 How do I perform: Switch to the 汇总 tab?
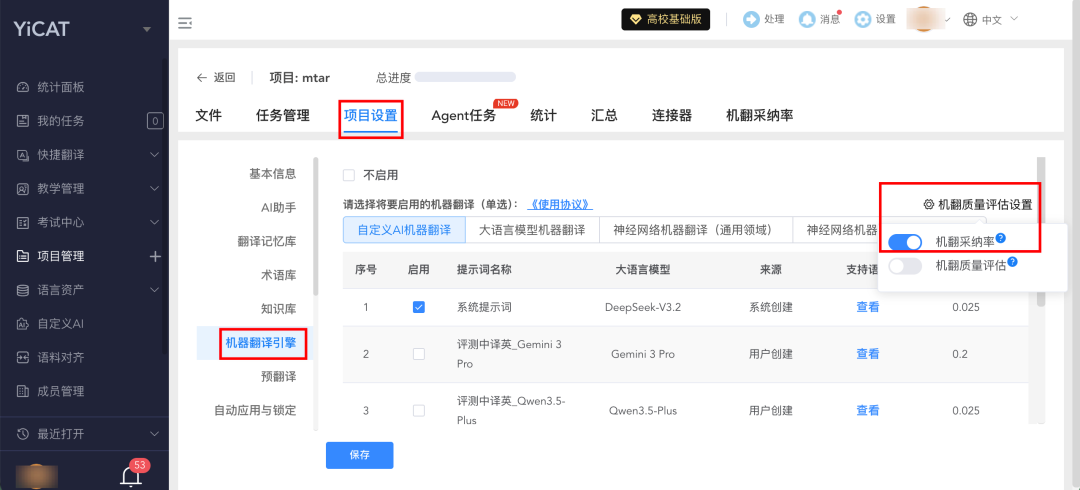[604, 116]
